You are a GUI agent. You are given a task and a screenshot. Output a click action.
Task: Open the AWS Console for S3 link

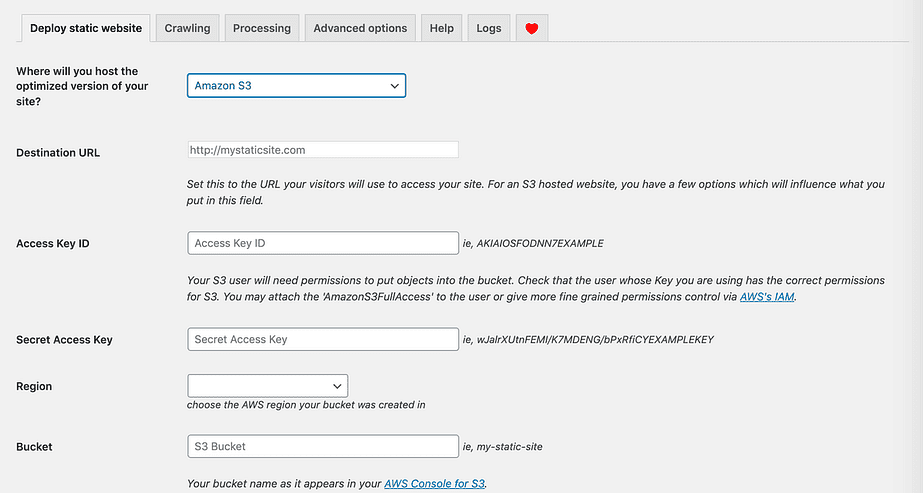pyautogui.click(x=435, y=484)
